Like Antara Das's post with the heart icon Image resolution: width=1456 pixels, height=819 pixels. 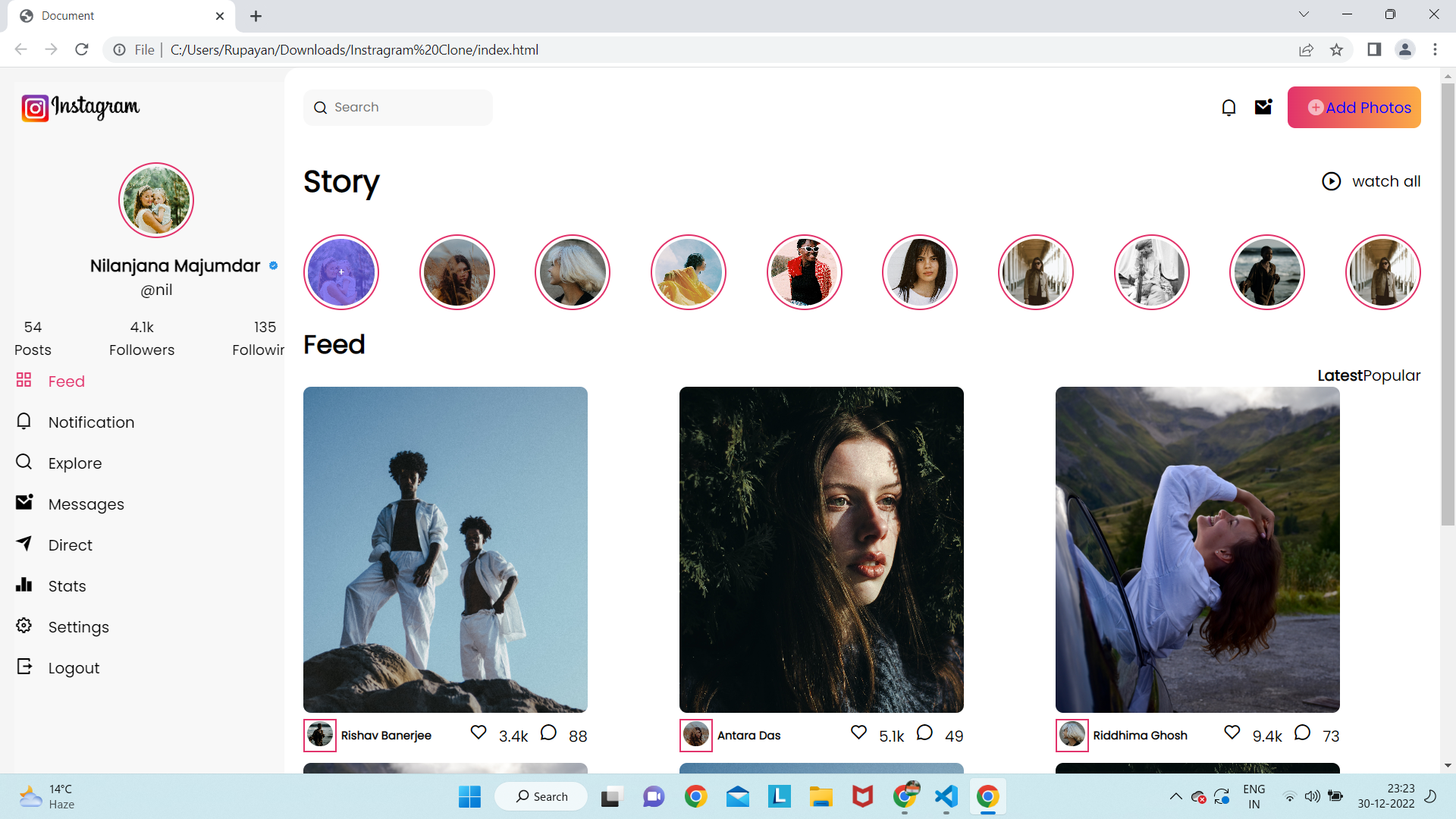(x=858, y=733)
